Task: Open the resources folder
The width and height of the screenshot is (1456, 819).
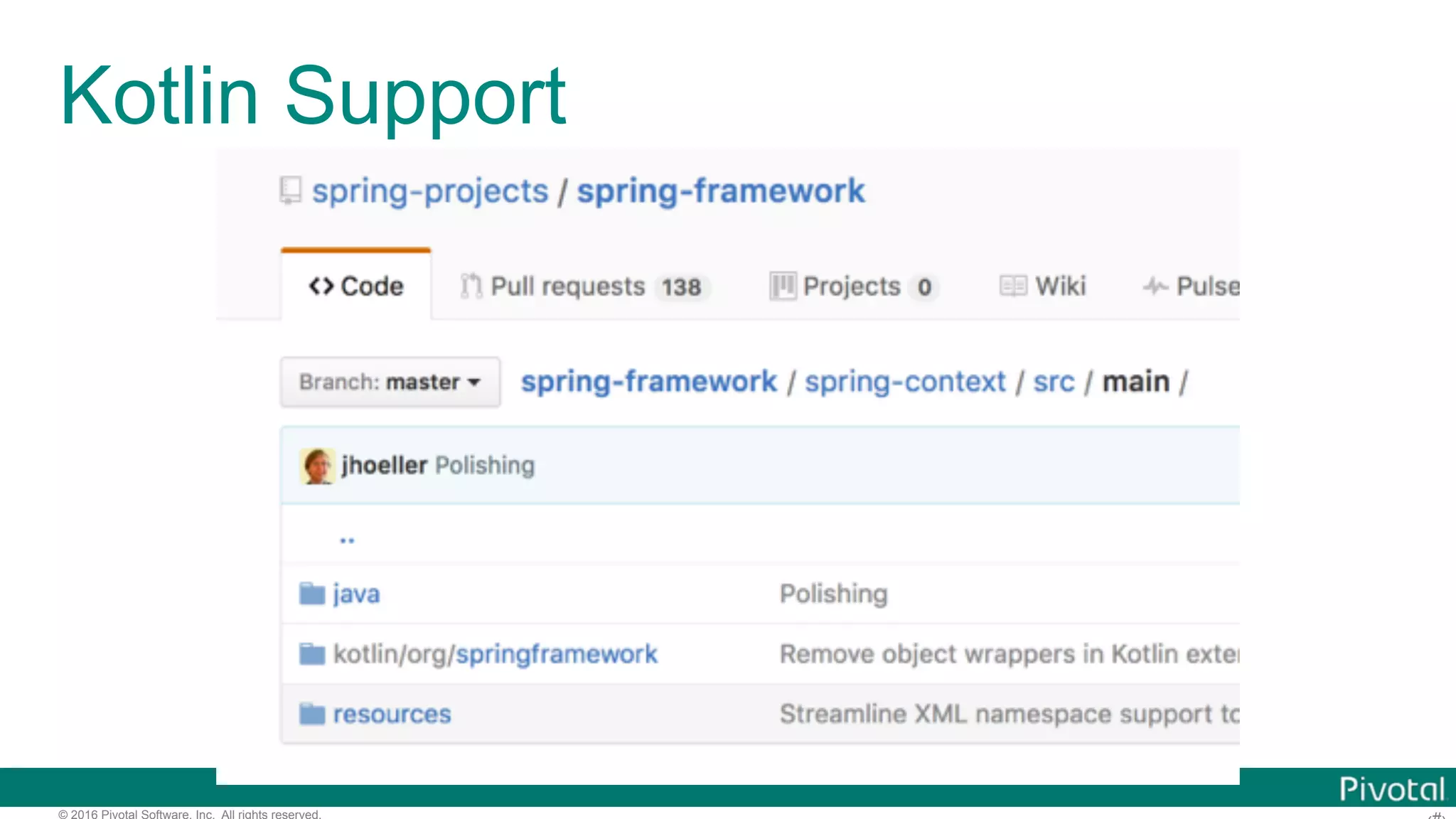Action: [x=392, y=714]
